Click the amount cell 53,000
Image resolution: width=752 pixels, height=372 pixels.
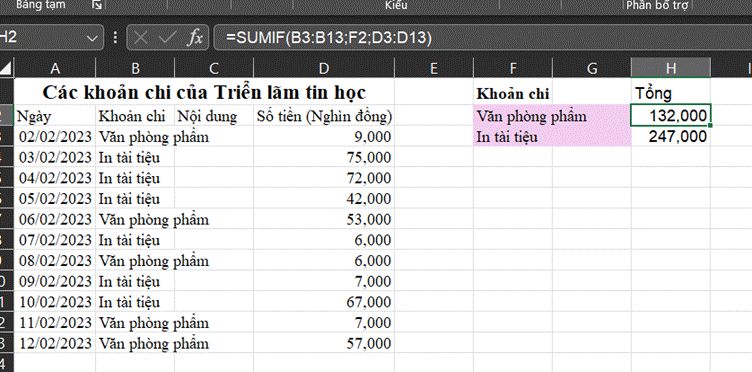pos(324,220)
